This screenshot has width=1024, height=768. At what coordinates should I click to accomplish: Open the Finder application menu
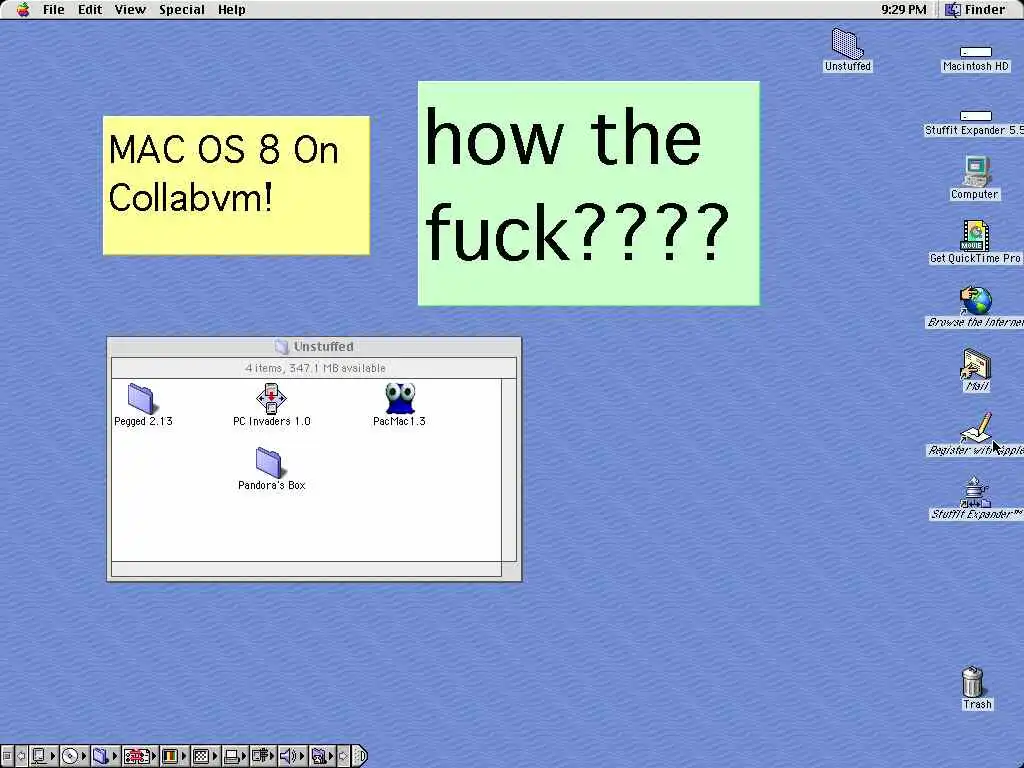click(x=975, y=10)
